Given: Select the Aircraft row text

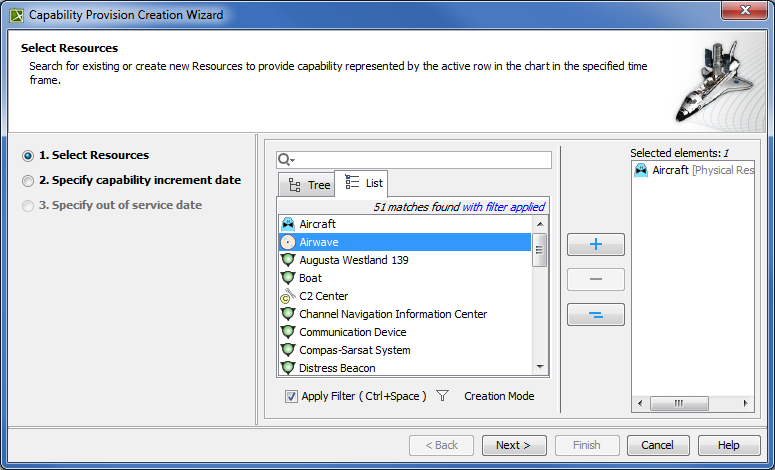Looking at the screenshot, I should (317, 224).
